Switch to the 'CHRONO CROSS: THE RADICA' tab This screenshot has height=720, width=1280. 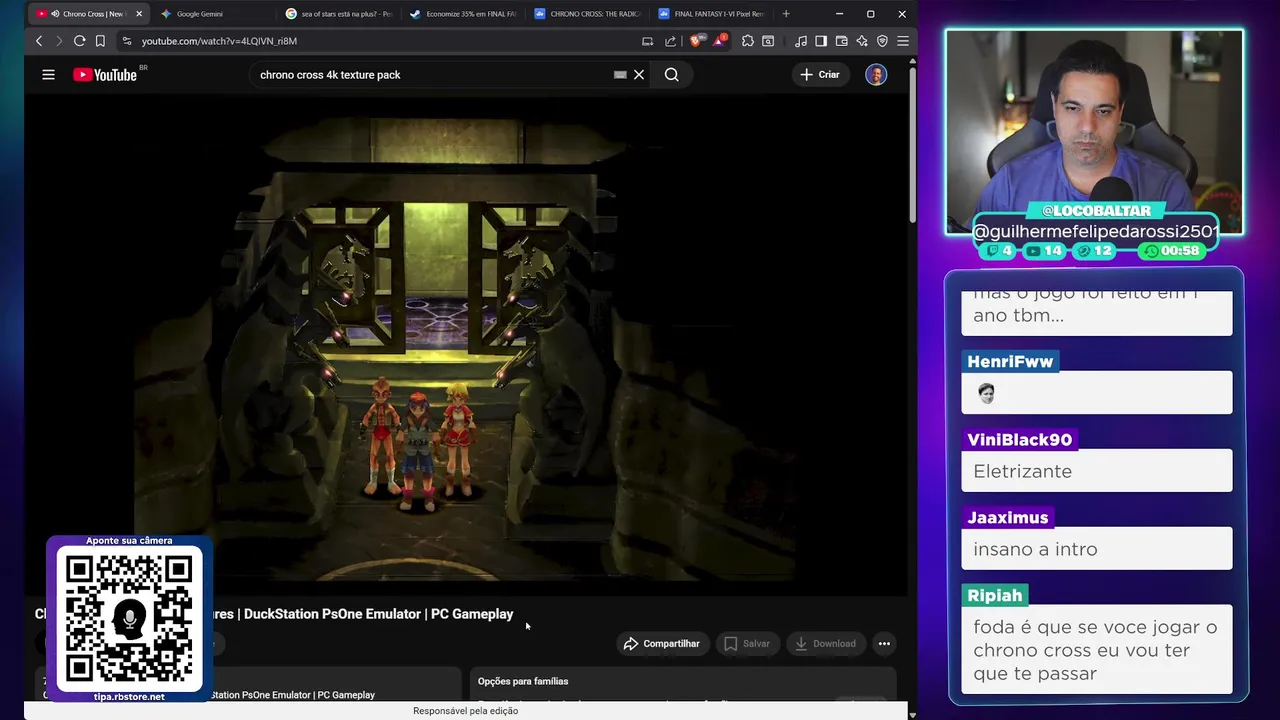587,14
